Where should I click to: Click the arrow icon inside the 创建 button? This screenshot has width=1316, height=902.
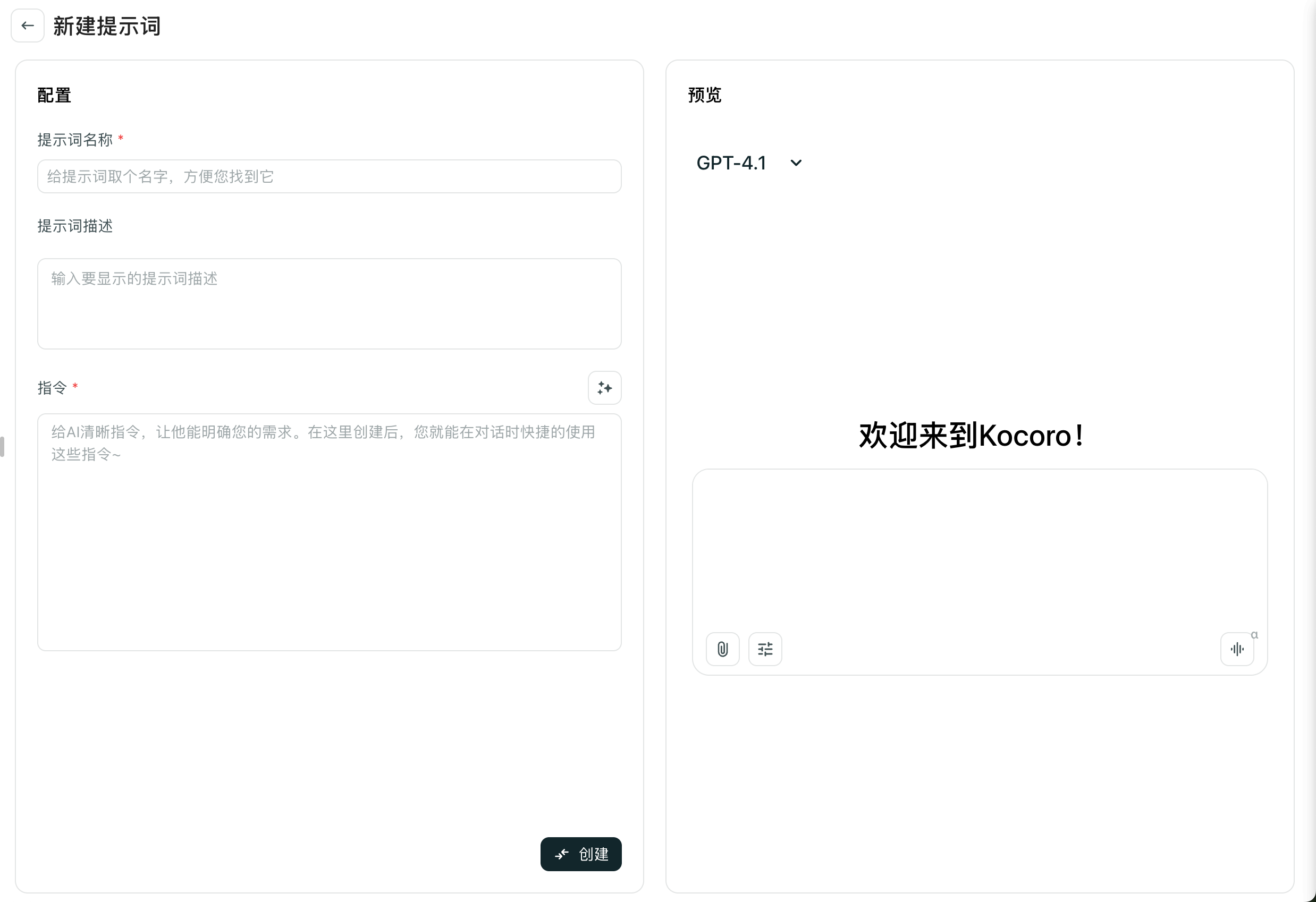(x=561, y=854)
